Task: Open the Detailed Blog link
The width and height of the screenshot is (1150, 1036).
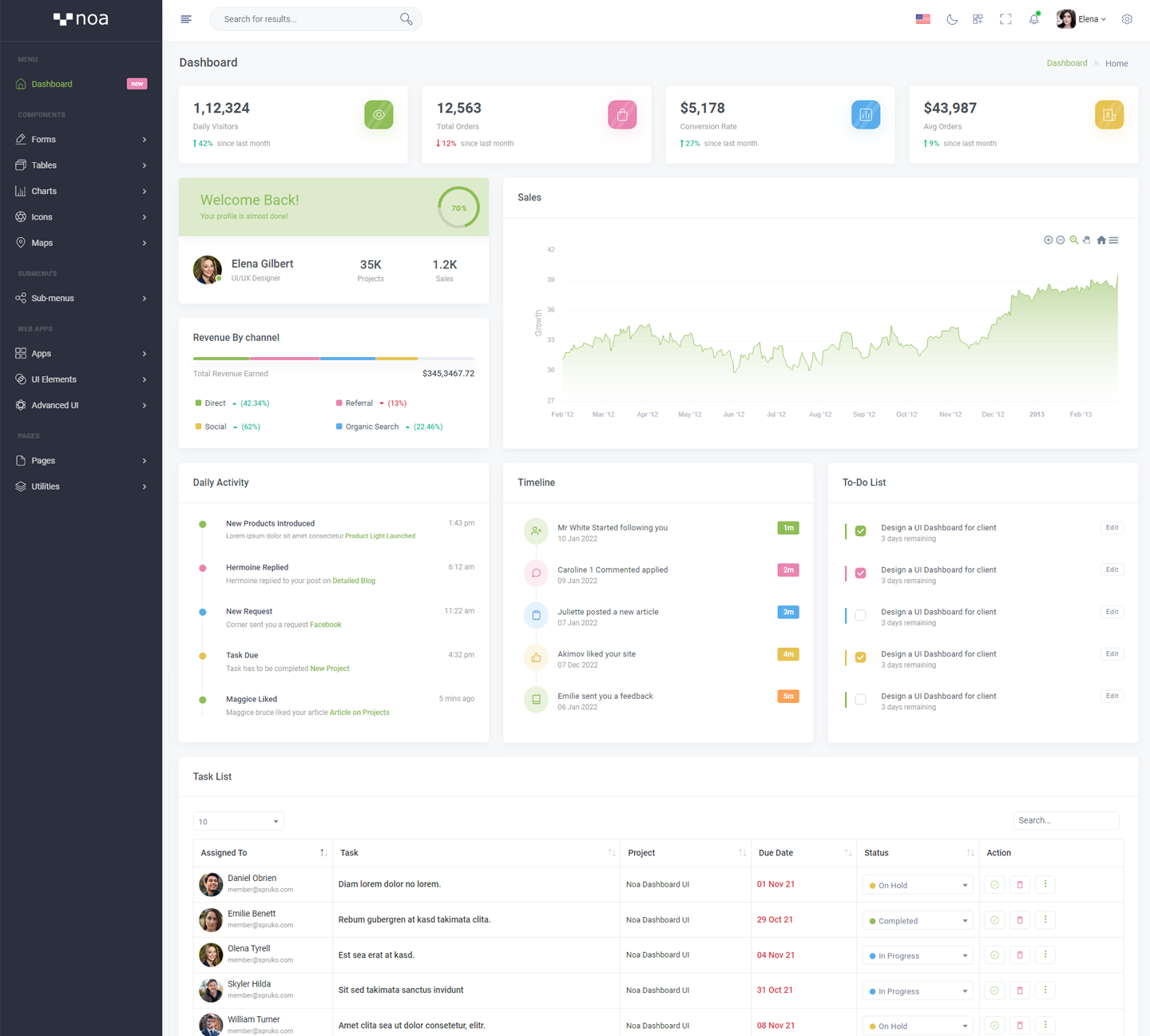Action: [354, 581]
